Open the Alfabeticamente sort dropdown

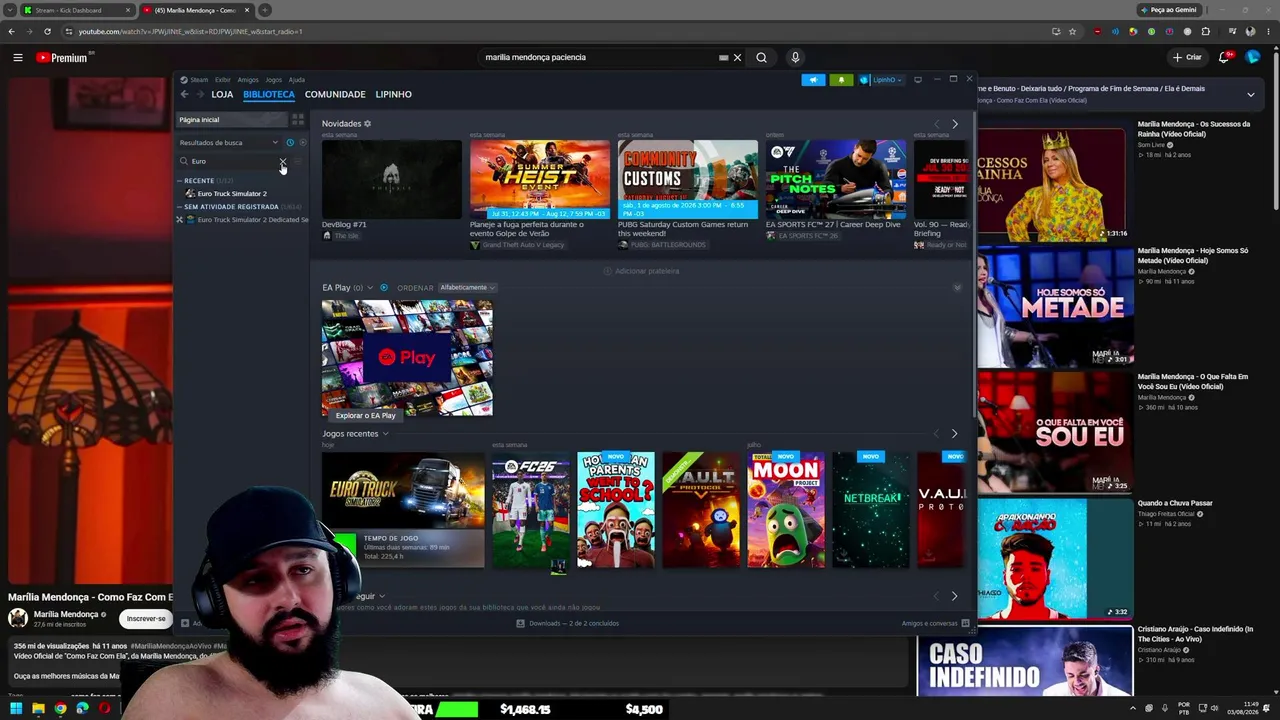click(467, 288)
